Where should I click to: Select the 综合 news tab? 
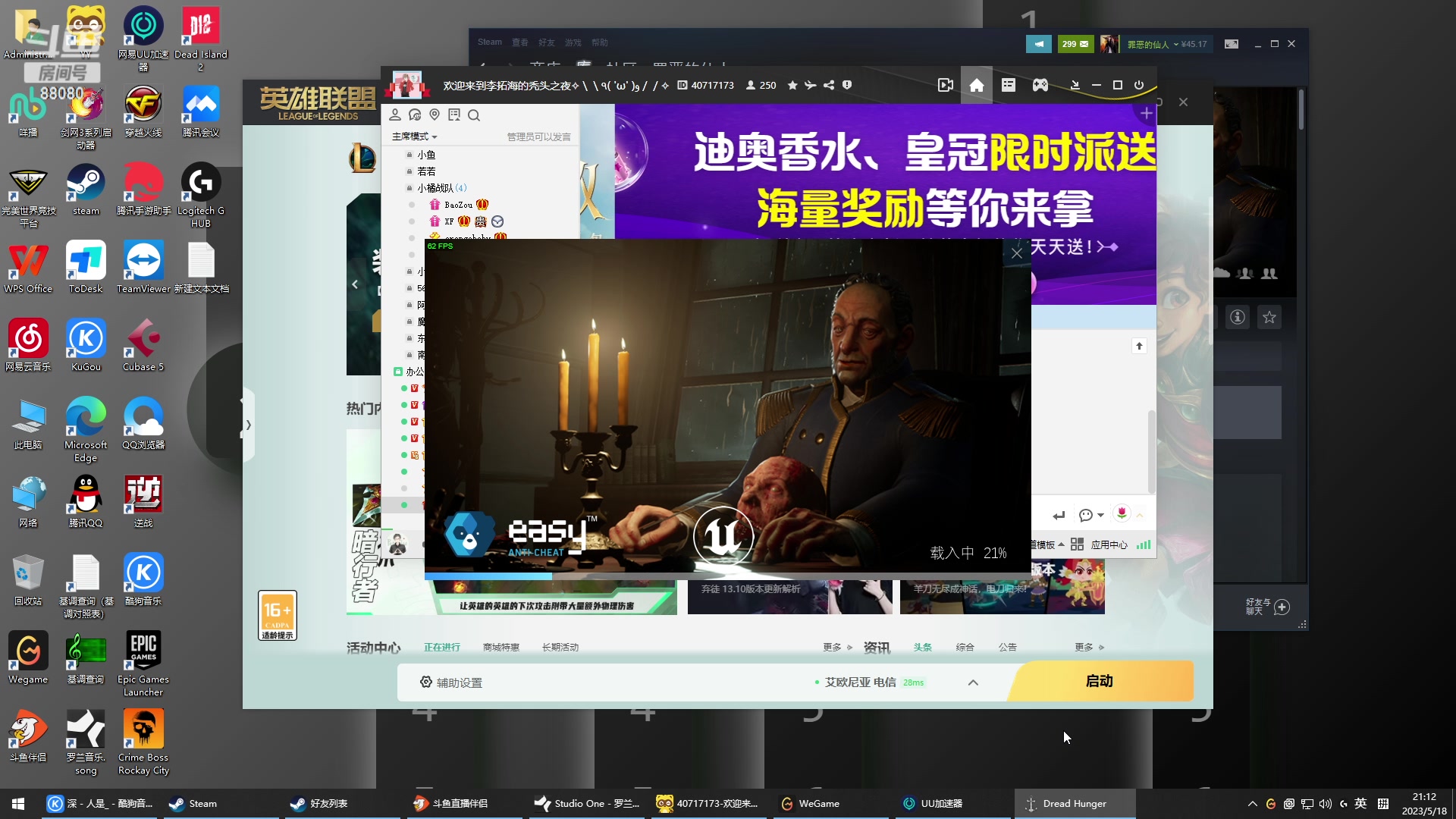(x=965, y=647)
